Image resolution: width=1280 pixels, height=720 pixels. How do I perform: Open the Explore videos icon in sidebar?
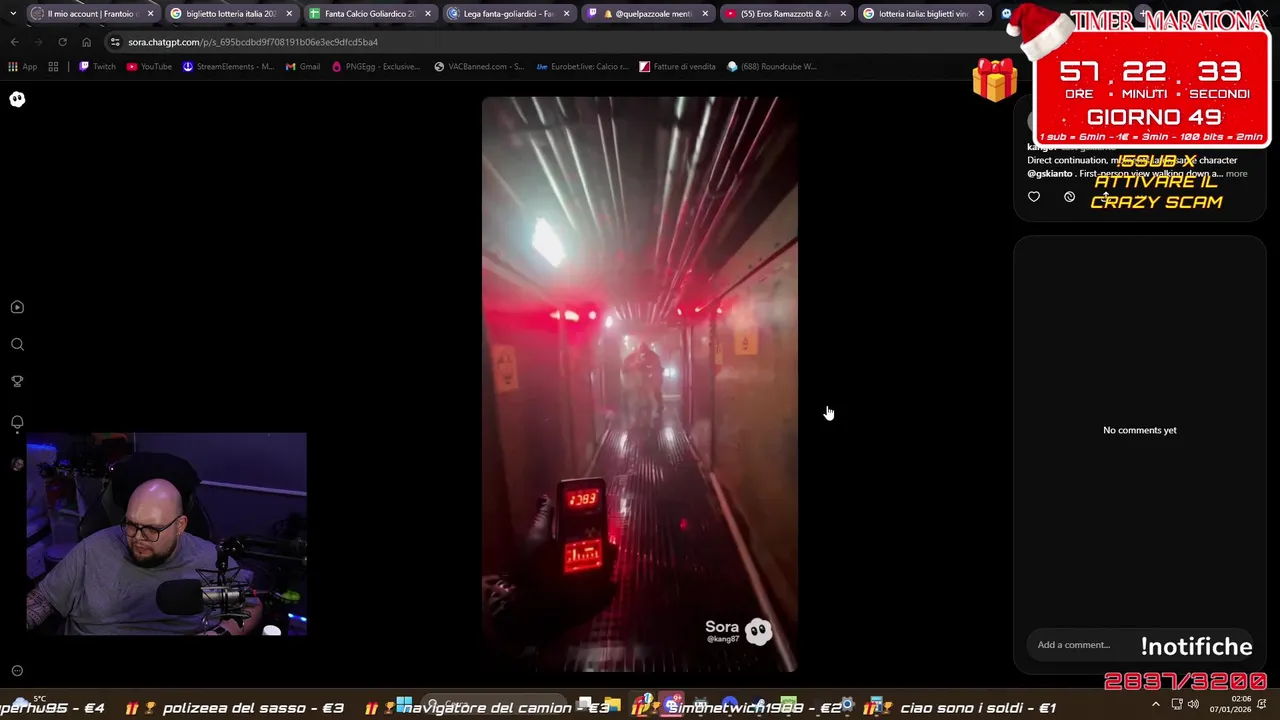(x=17, y=307)
